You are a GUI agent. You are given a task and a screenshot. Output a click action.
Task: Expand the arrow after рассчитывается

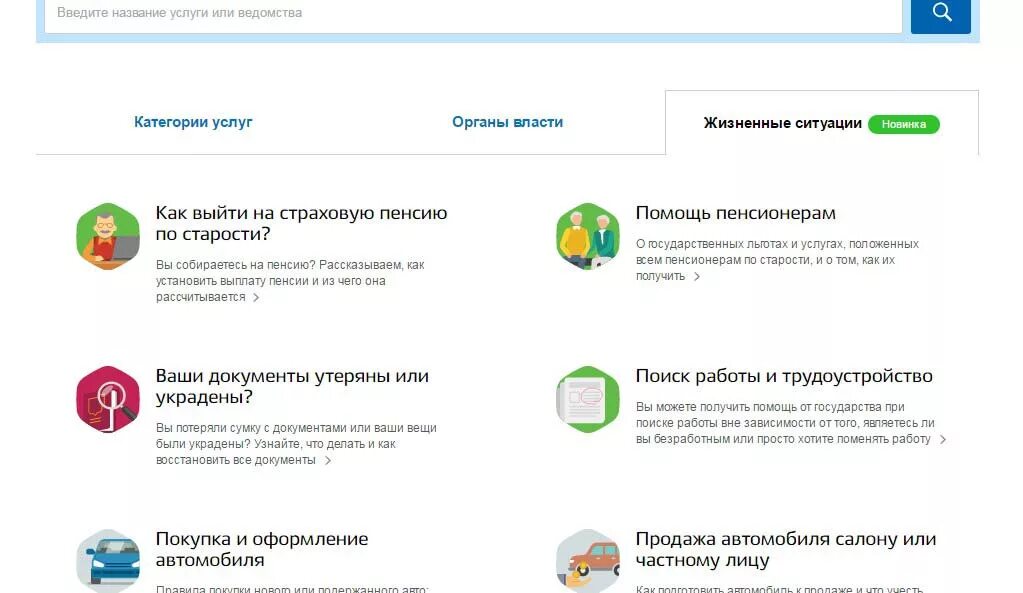tap(255, 297)
